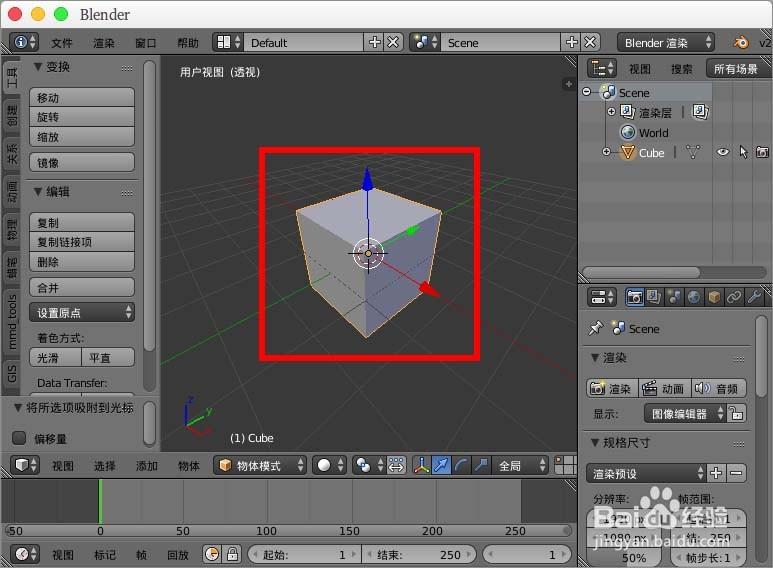Screen dimensions: 773x568
Task: Open the Blender 渲染 engine dropdown
Action: [666, 42]
